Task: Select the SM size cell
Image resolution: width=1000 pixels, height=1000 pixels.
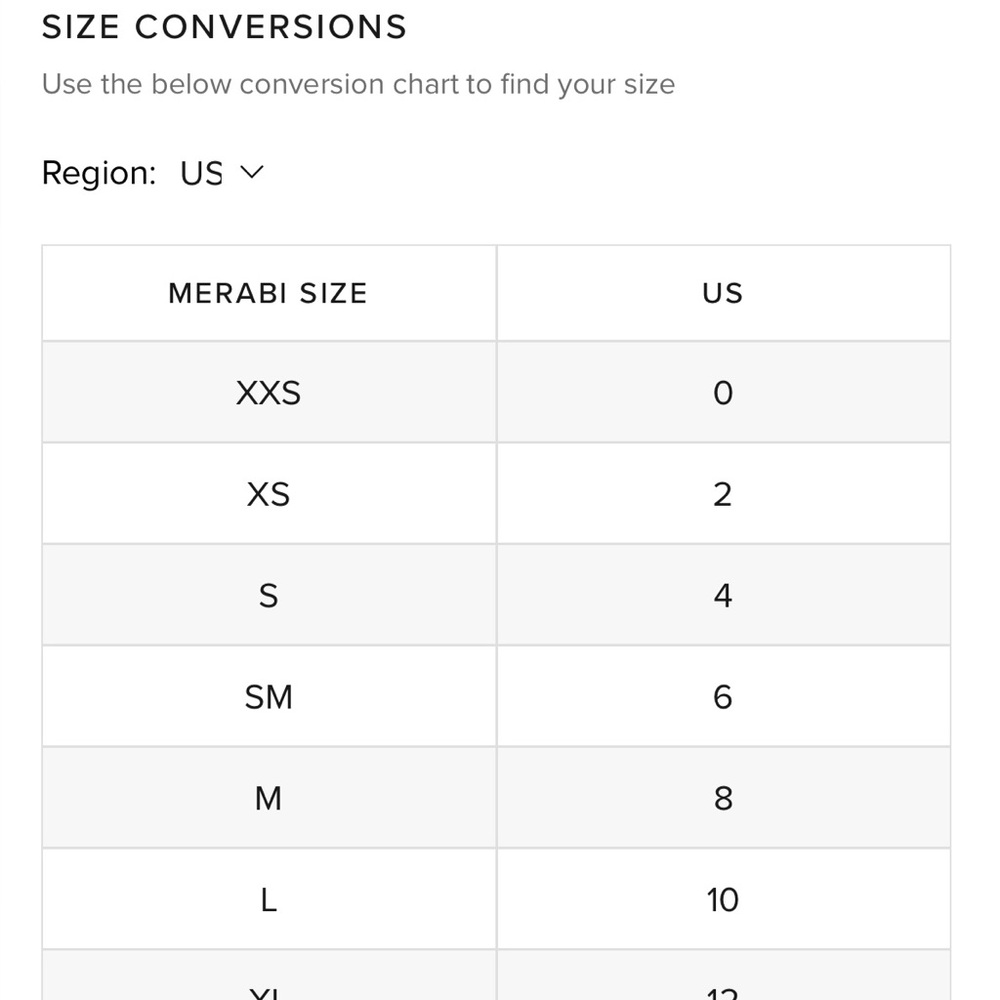Action: (268, 696)
